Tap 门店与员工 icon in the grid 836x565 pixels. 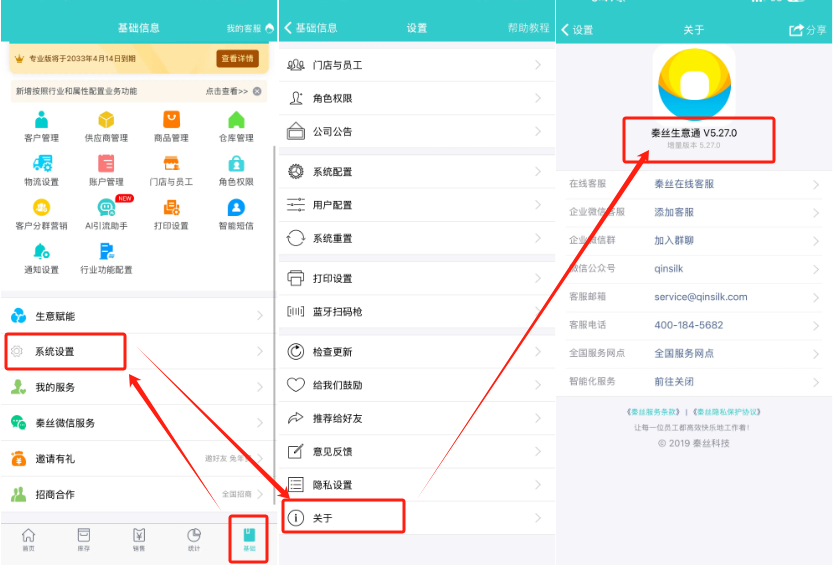point(171,164)
